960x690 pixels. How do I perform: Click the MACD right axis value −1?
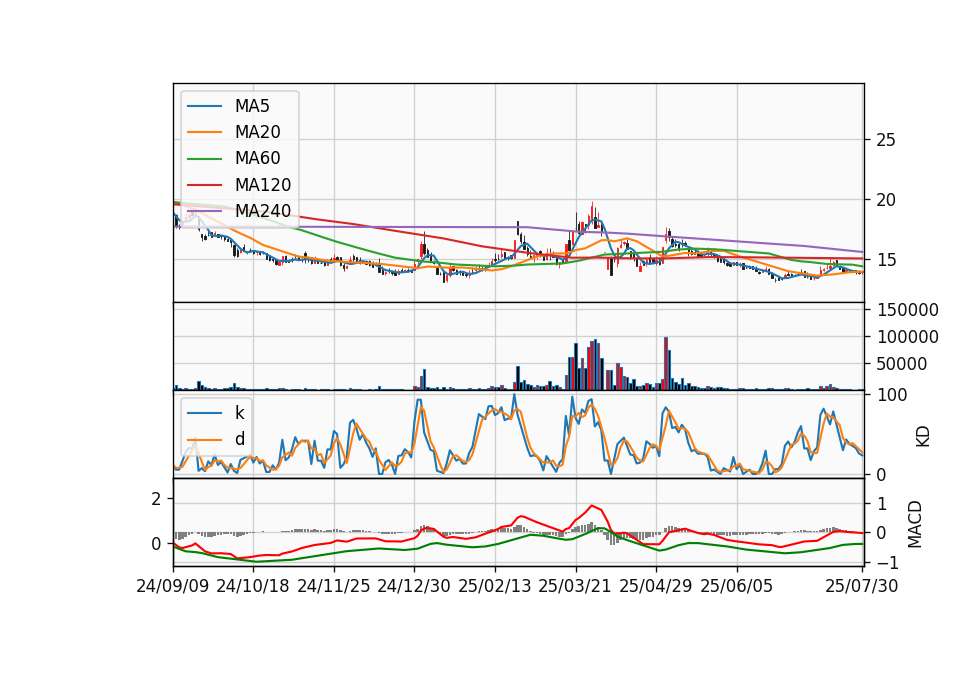tap(887, 563)
